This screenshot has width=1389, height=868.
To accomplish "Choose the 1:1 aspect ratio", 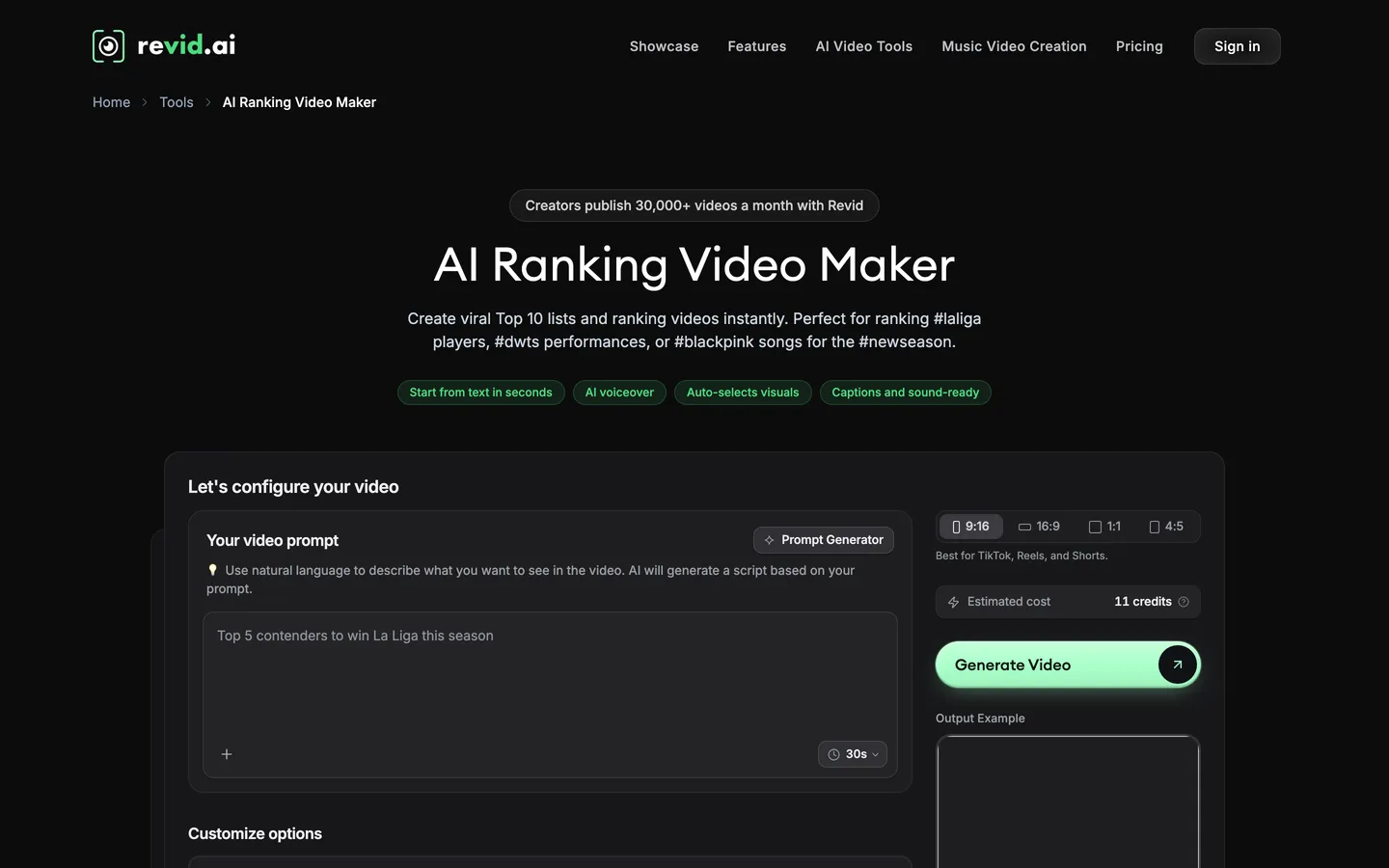I will [x=1104, y=527].
